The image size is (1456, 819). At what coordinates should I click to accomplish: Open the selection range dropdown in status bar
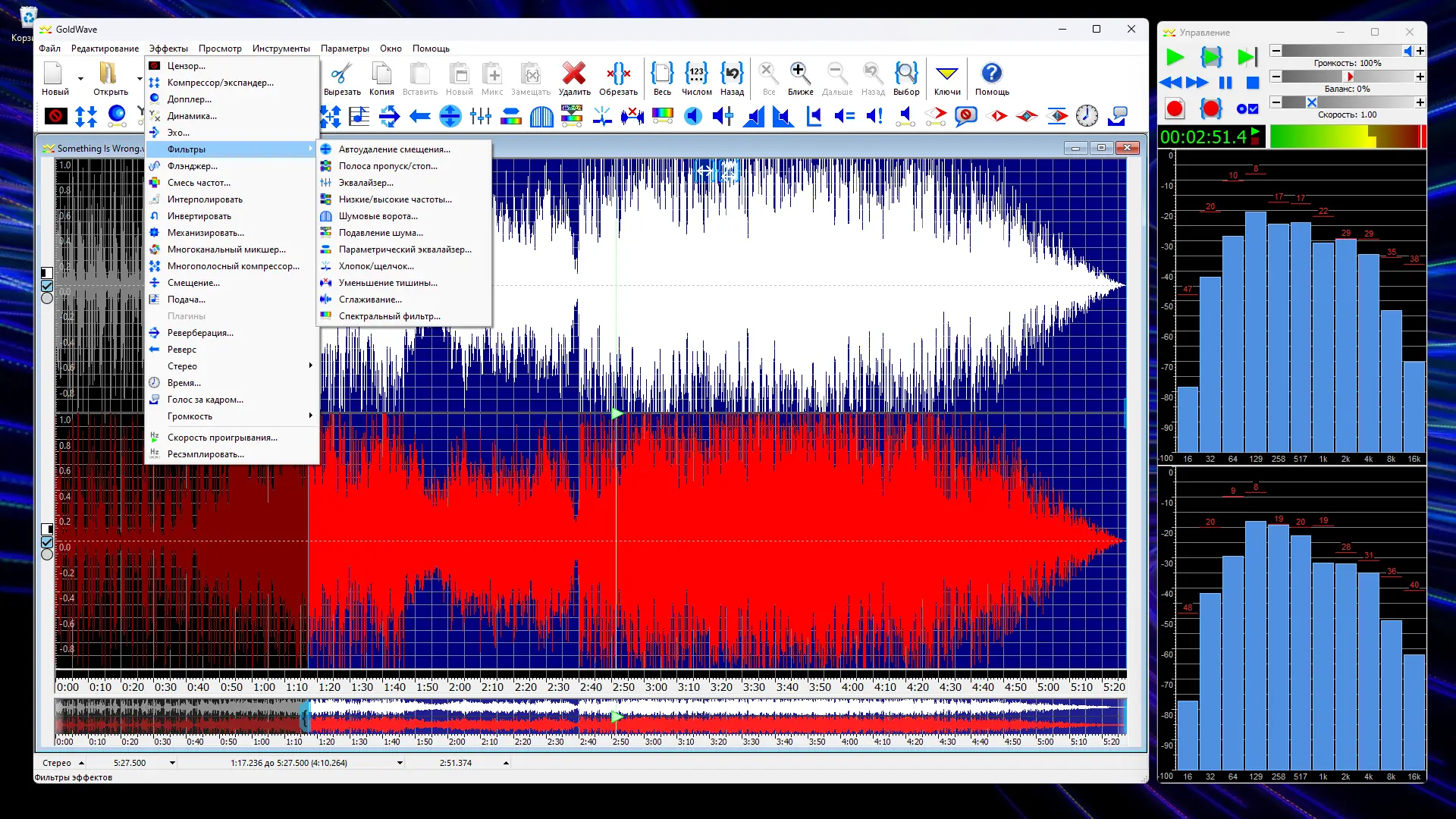point(400,763)
